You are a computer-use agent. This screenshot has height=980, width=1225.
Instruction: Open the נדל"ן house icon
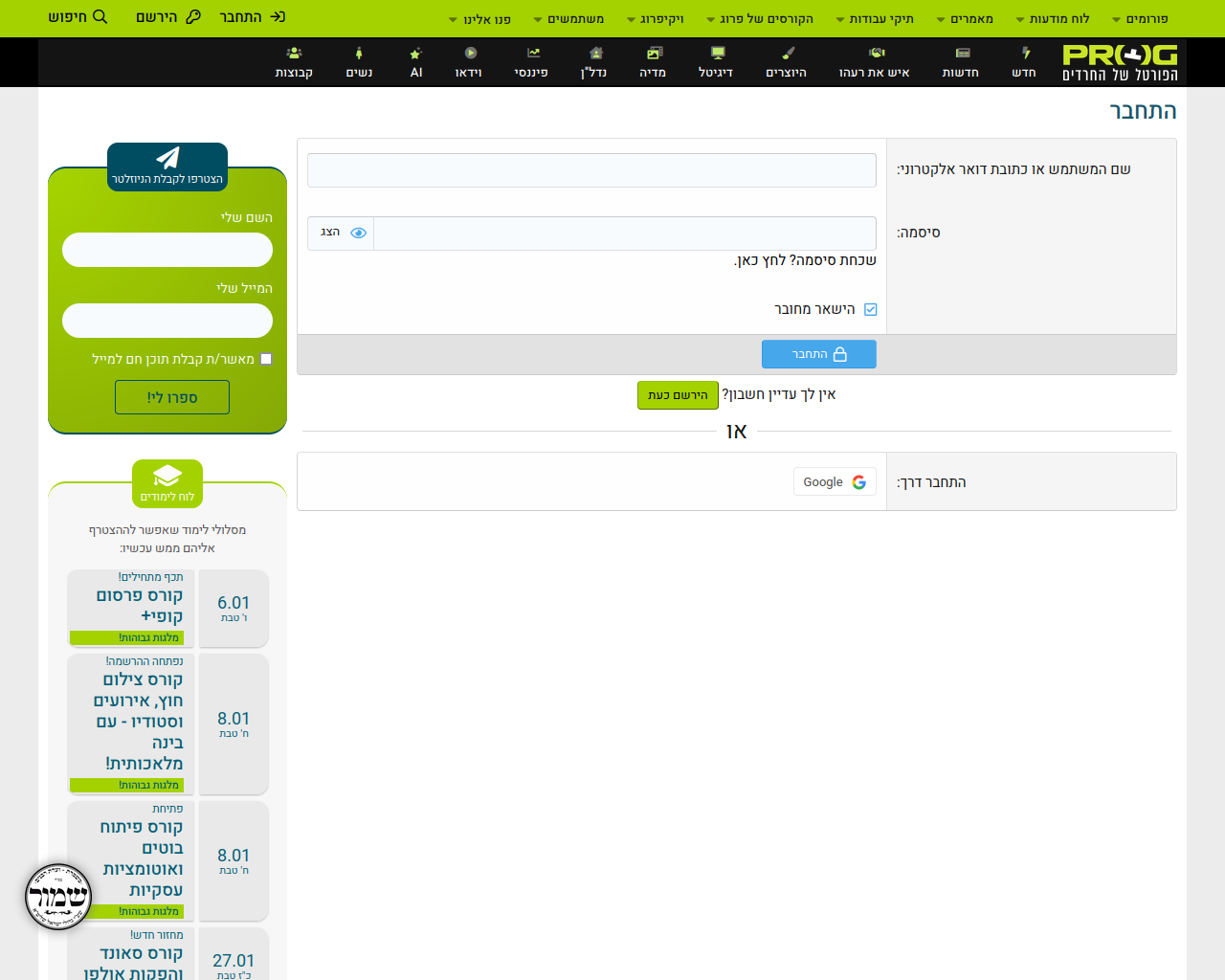click(596, 54)
